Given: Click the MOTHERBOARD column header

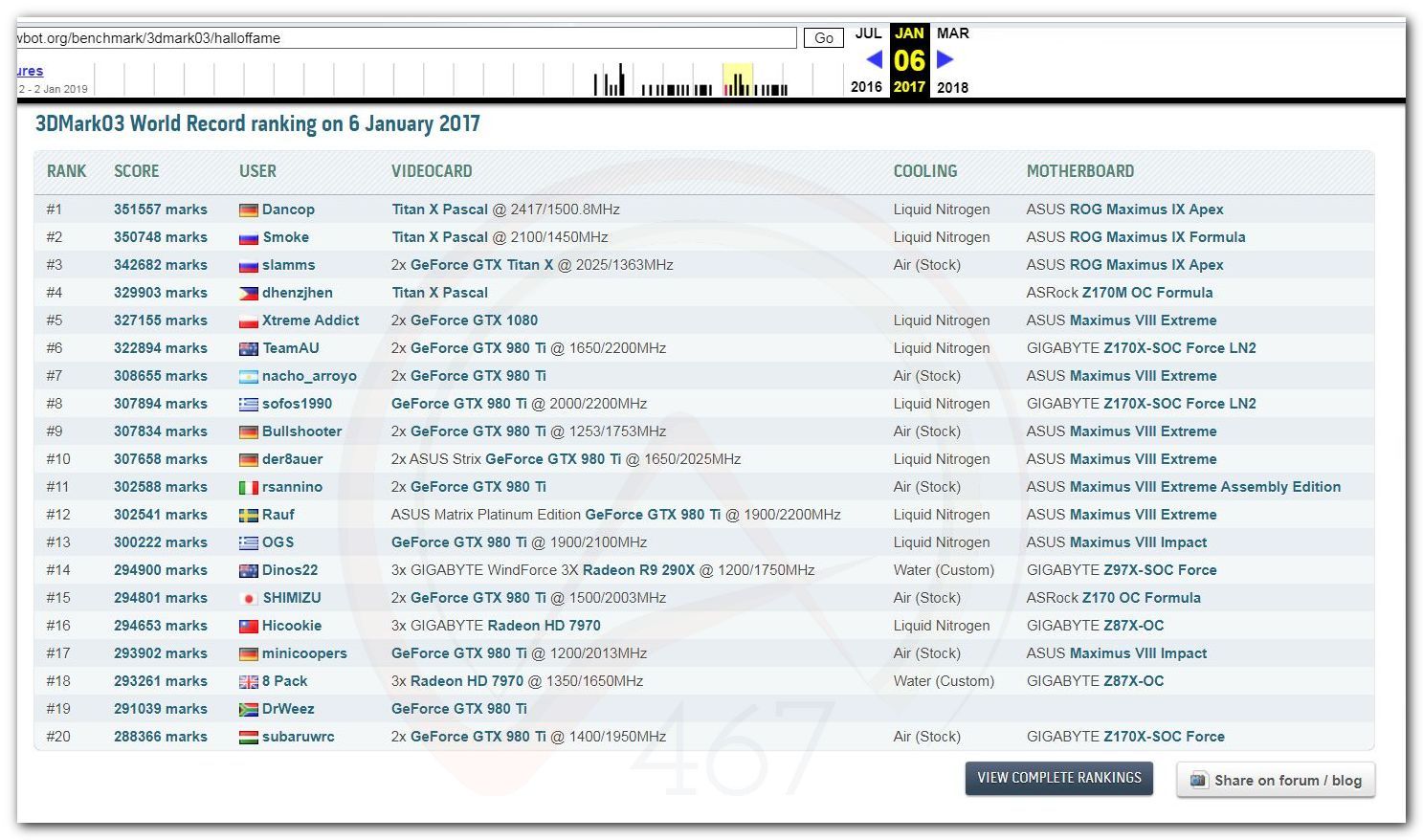Looking at the screenshot, I should 1080,171.
